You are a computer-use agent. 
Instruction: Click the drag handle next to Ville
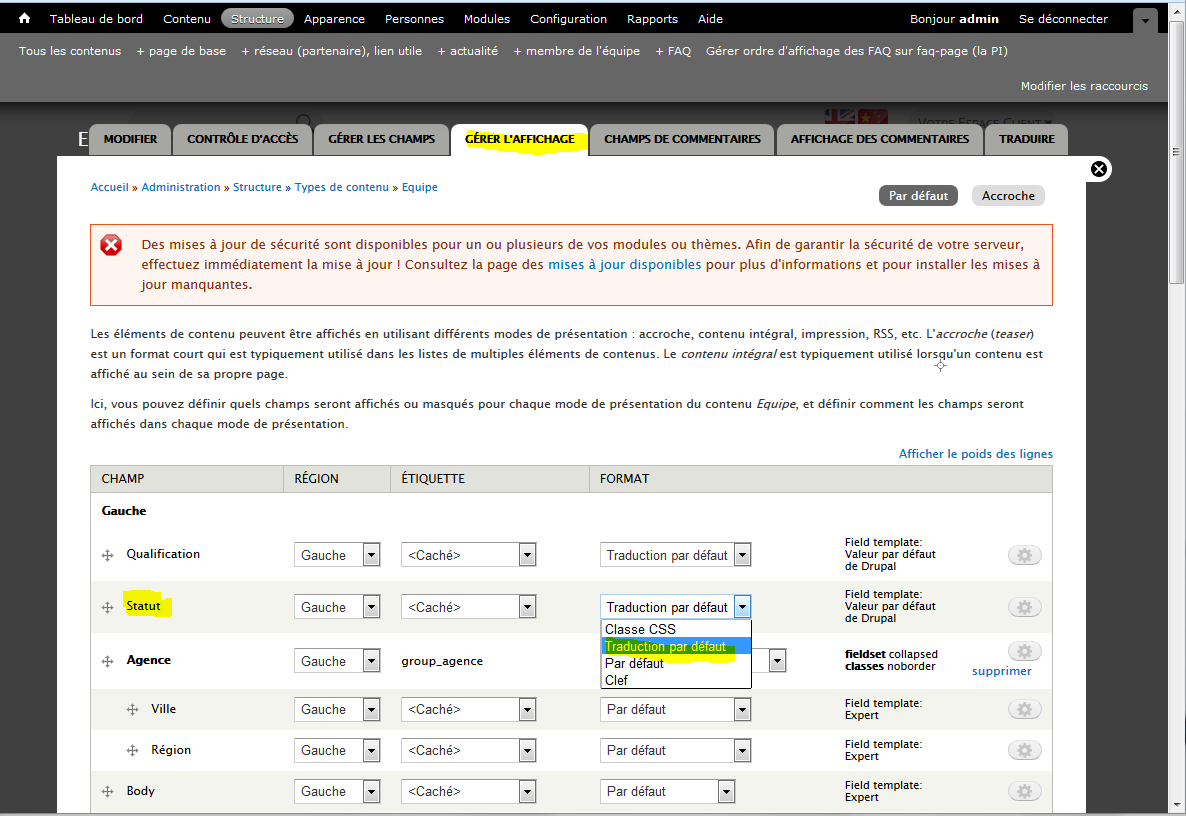point(132,710)
